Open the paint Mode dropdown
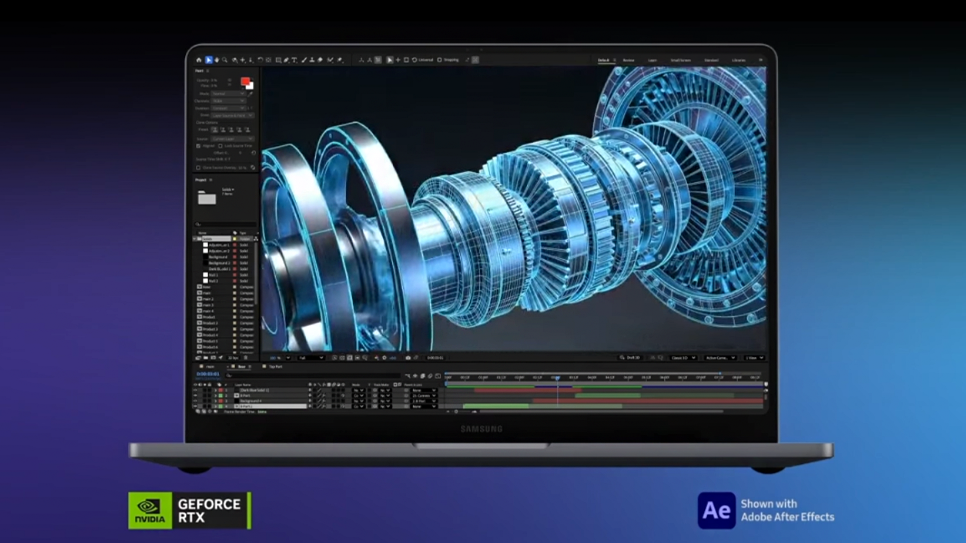 [x=229, y=94]
